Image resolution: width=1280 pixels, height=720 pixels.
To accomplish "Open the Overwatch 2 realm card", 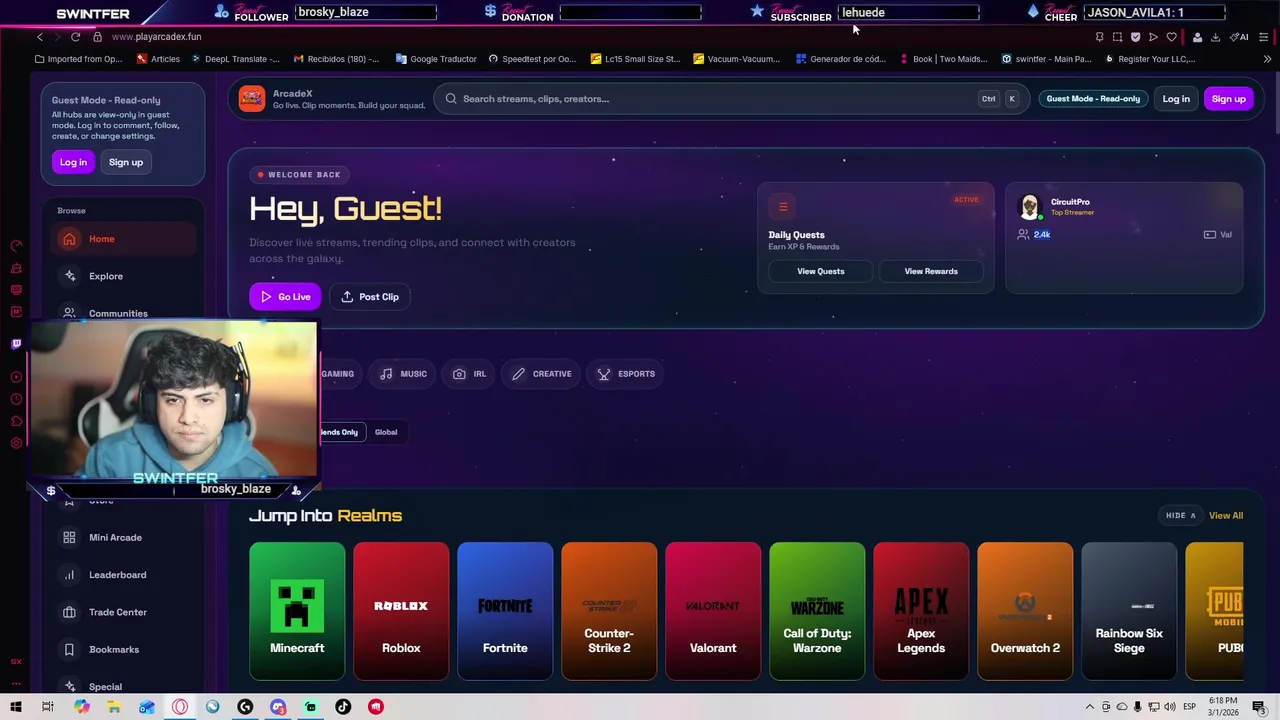I will (x=1025, y=611).
